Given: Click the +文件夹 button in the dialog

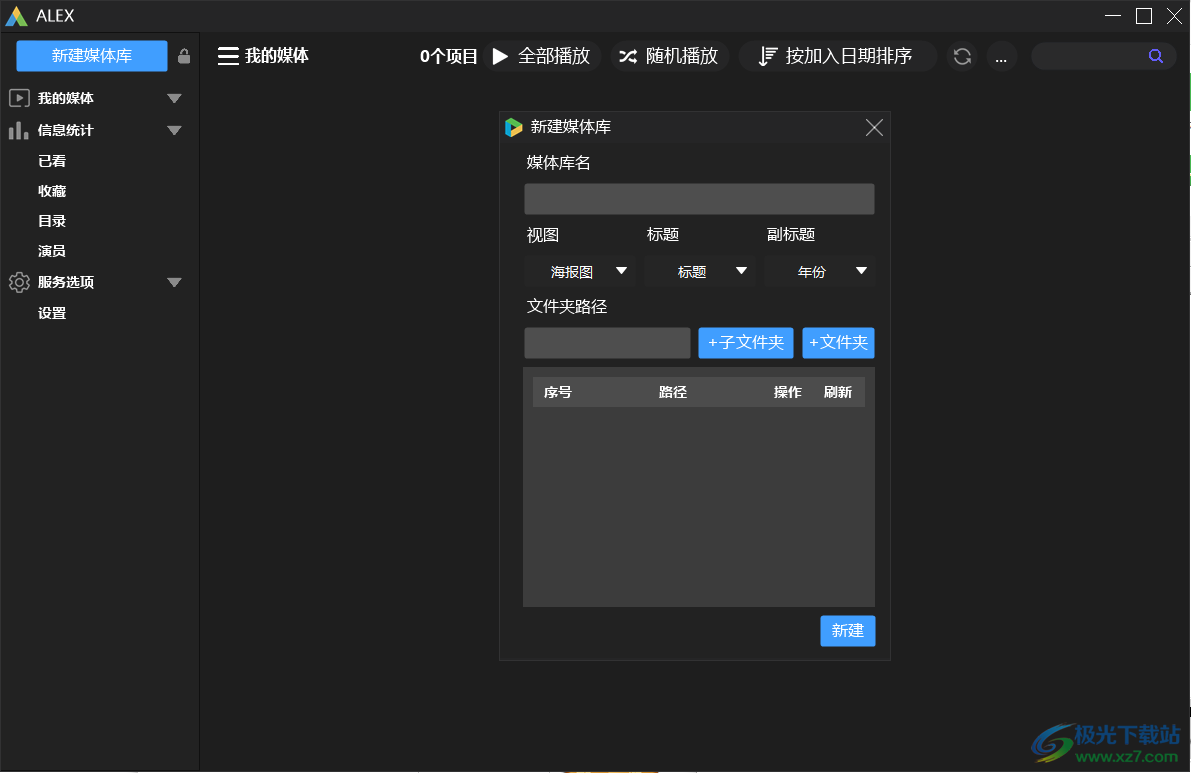Looking at the screenshot, I should (838, 342).
